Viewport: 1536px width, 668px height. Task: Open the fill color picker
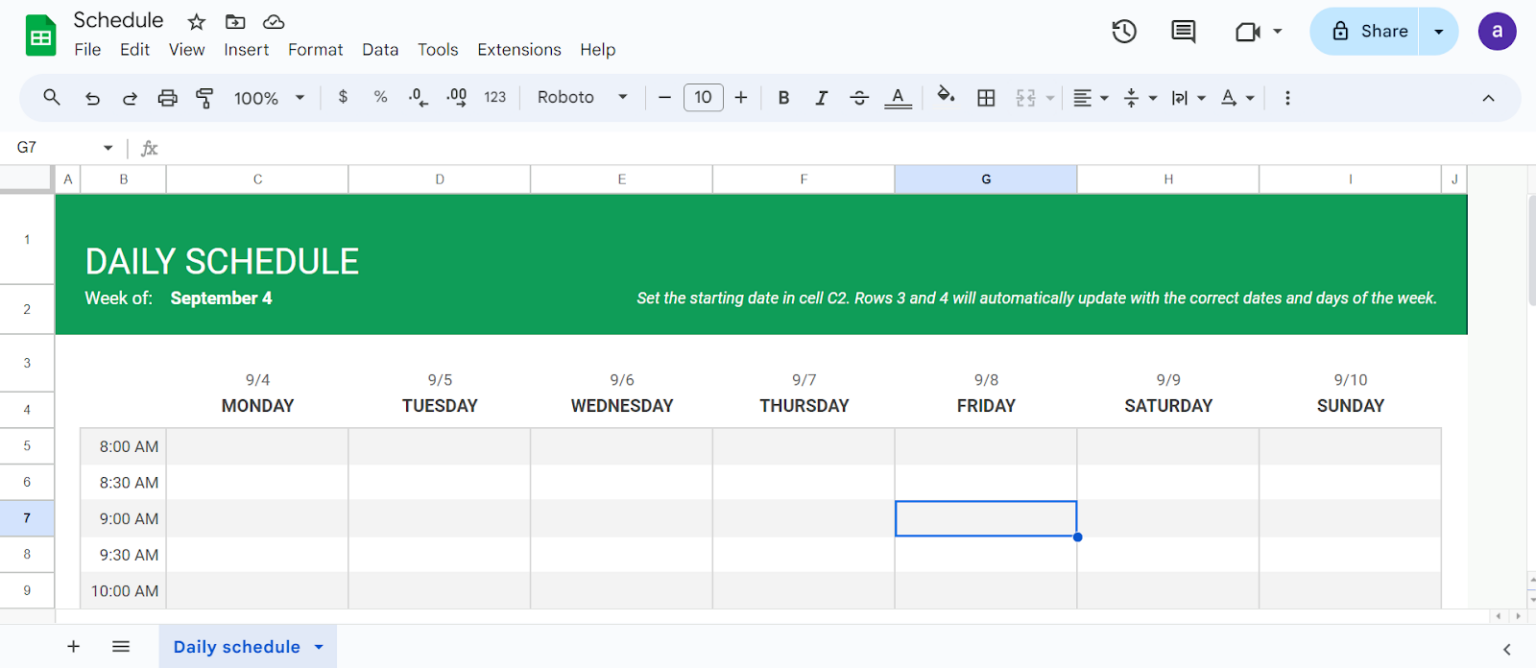coord(945,97)
